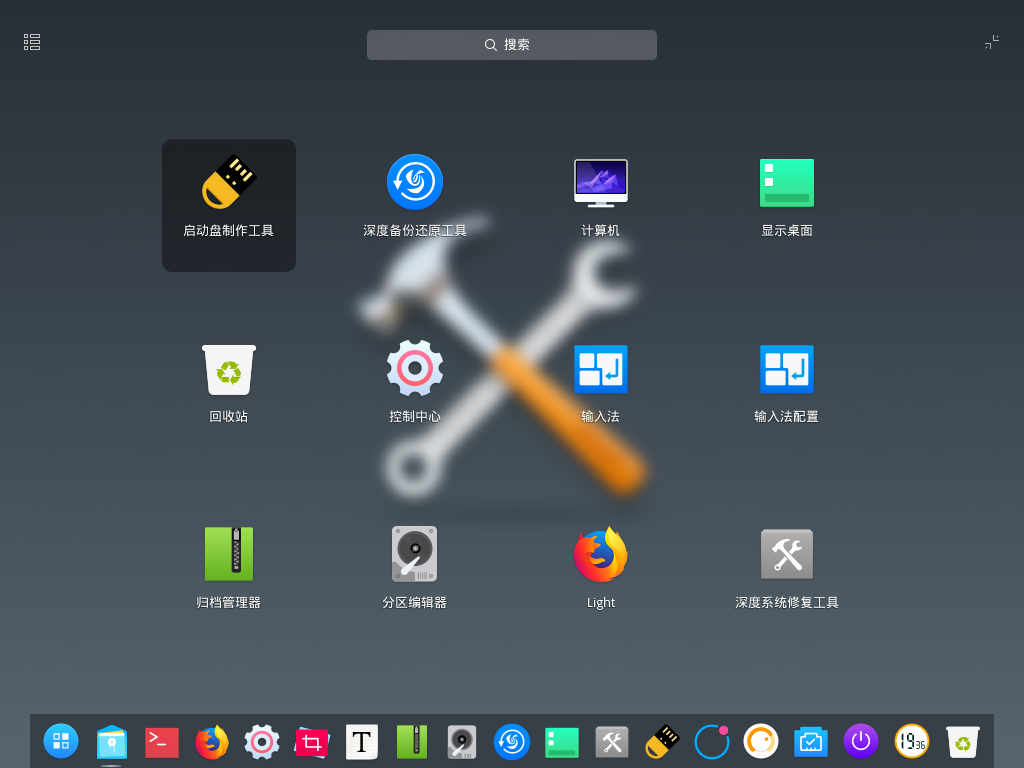
Task: Open Firefox from the dock
Action: click(x=211, y=742)
